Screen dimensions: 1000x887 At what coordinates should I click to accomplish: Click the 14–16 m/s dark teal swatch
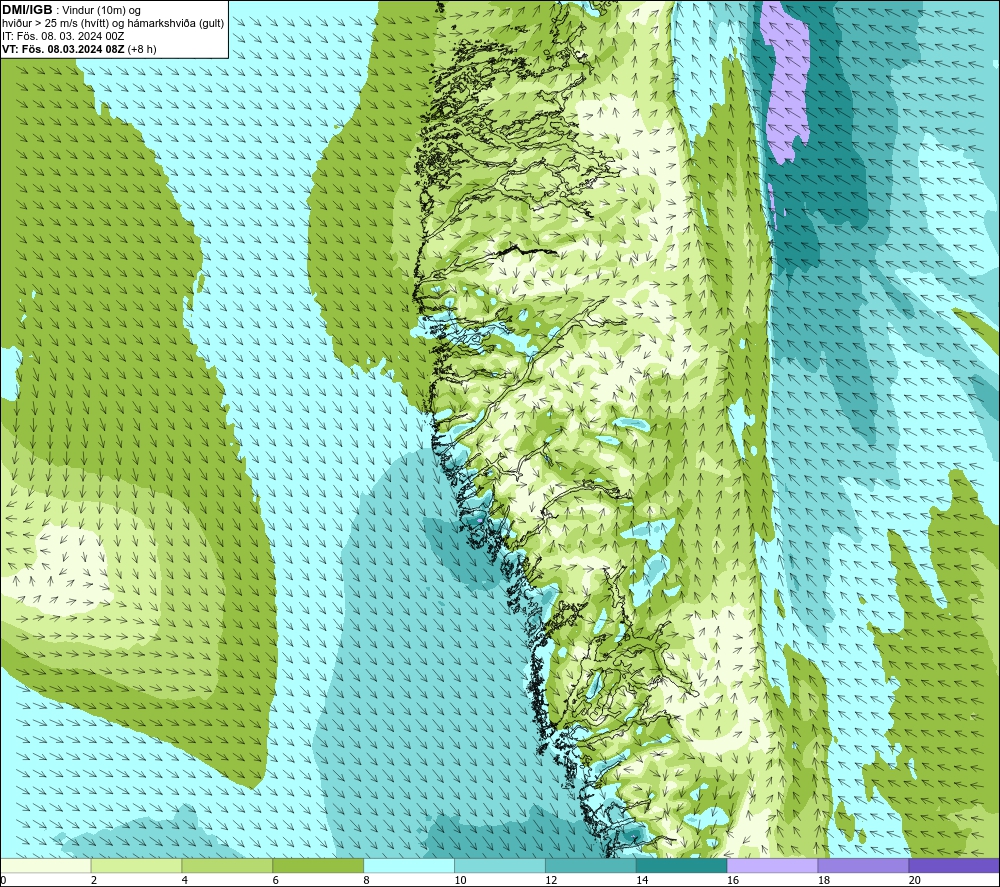(x=681, y=865)
